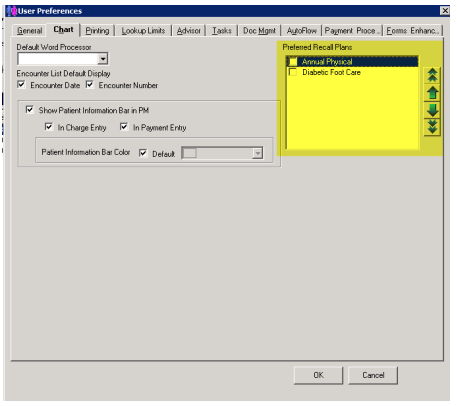Click the OK button
The width and height of the screenshot is (457, 406).
(x=318, y=375)
